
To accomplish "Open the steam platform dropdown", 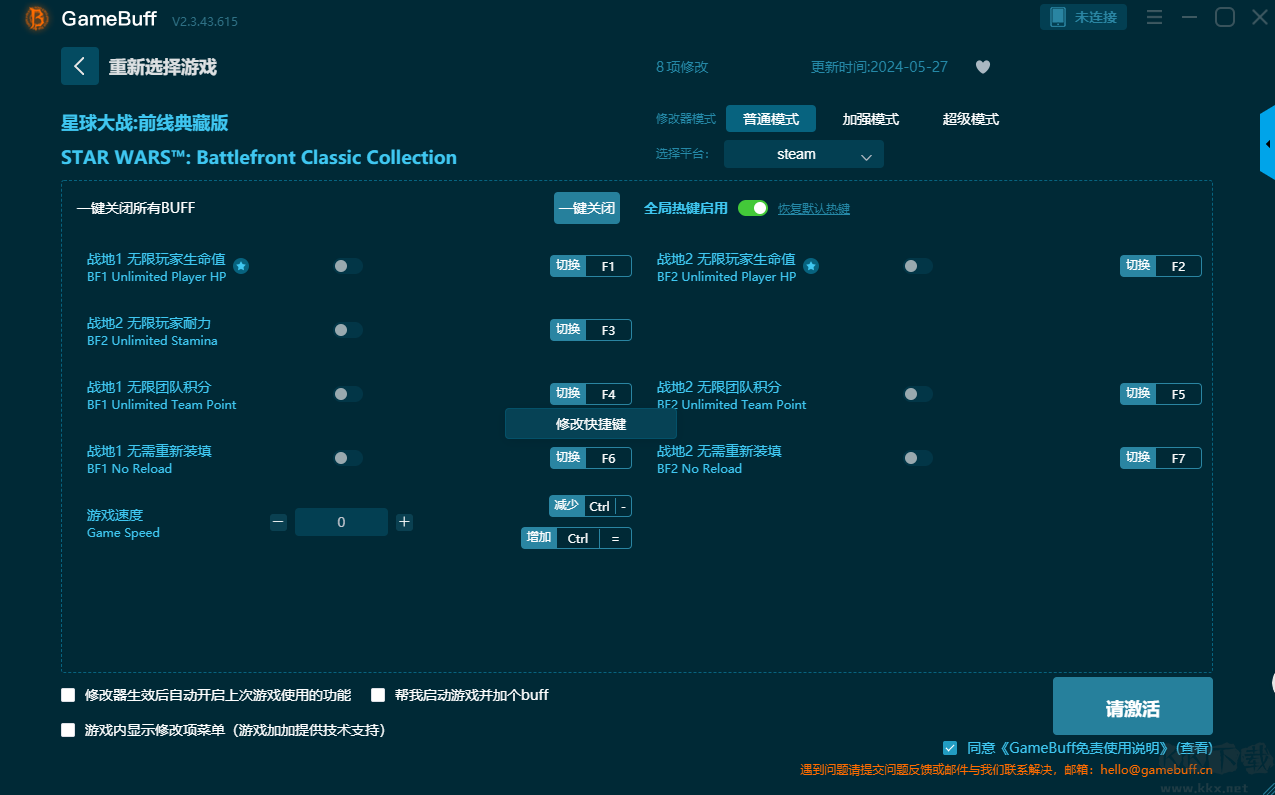I will tap(804, 154).
